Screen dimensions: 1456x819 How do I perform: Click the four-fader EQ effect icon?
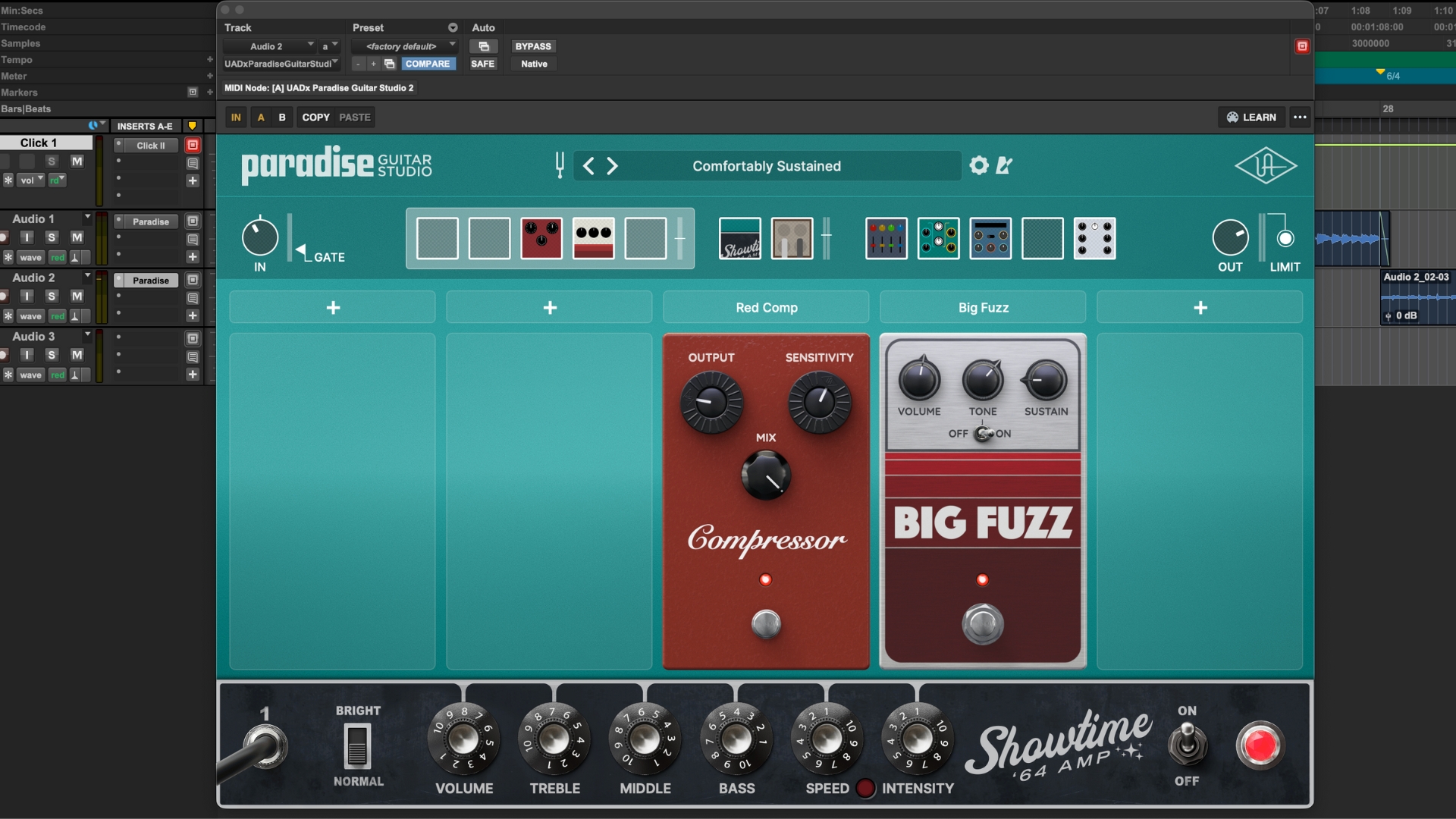[x=886, y=238]
